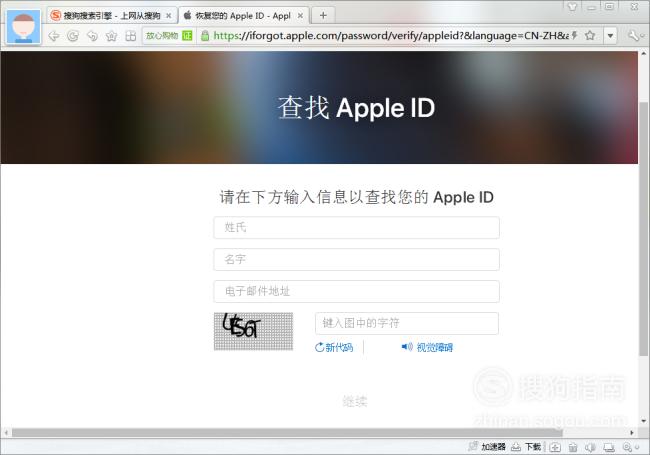650x455 pixels.
Task: Focus the 姓氏 input field
Action: coord(357,228)
